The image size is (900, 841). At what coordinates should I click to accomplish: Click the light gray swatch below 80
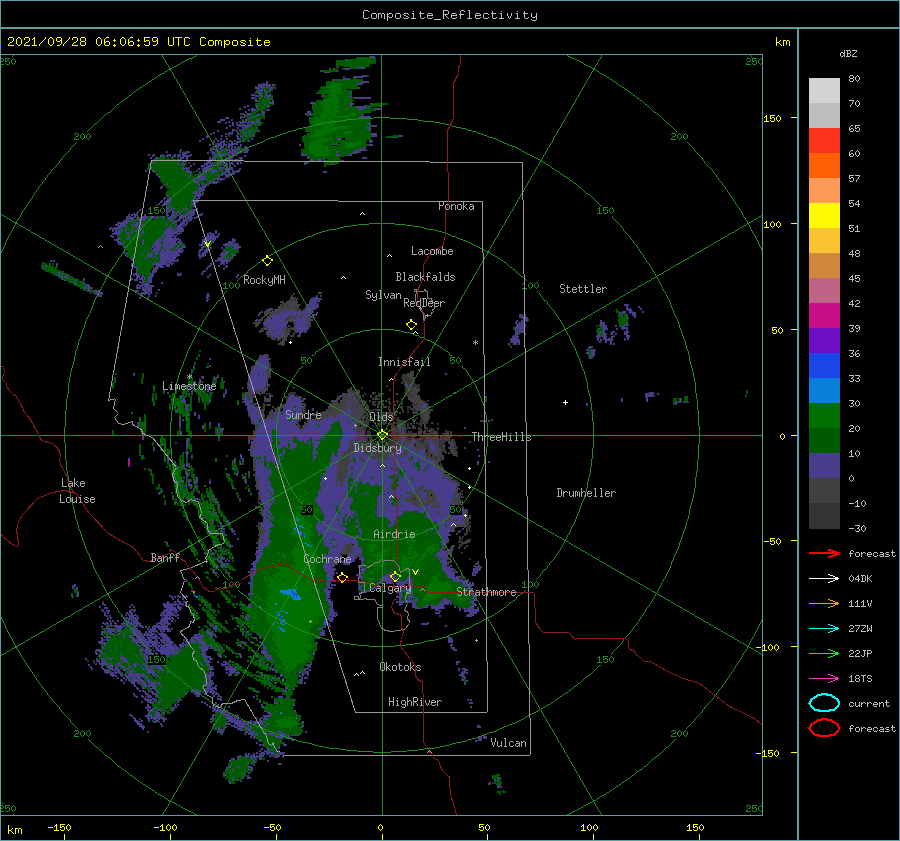coord(824,91)
